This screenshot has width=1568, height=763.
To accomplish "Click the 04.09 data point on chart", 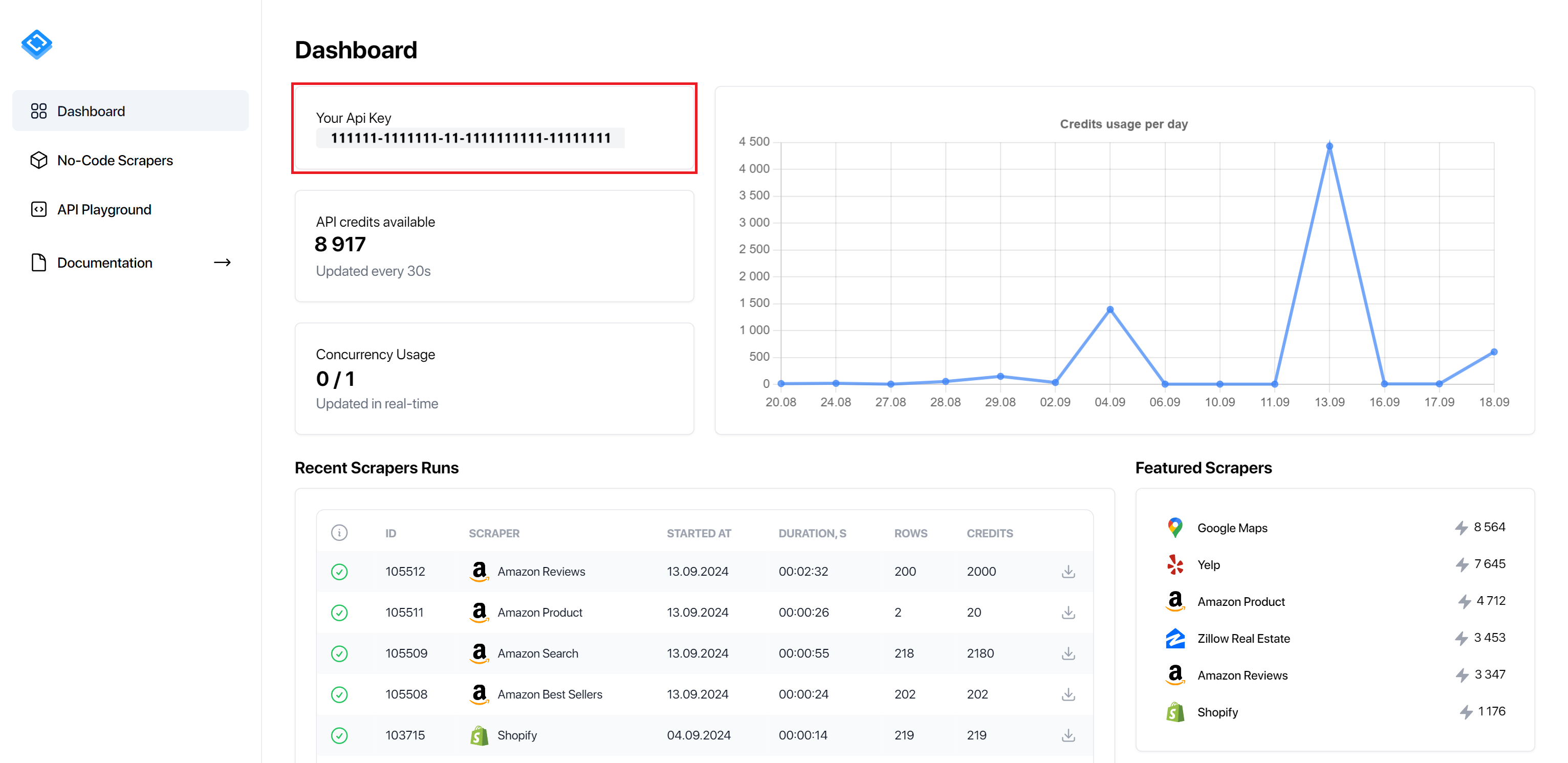I will [x=1109, y=310].
